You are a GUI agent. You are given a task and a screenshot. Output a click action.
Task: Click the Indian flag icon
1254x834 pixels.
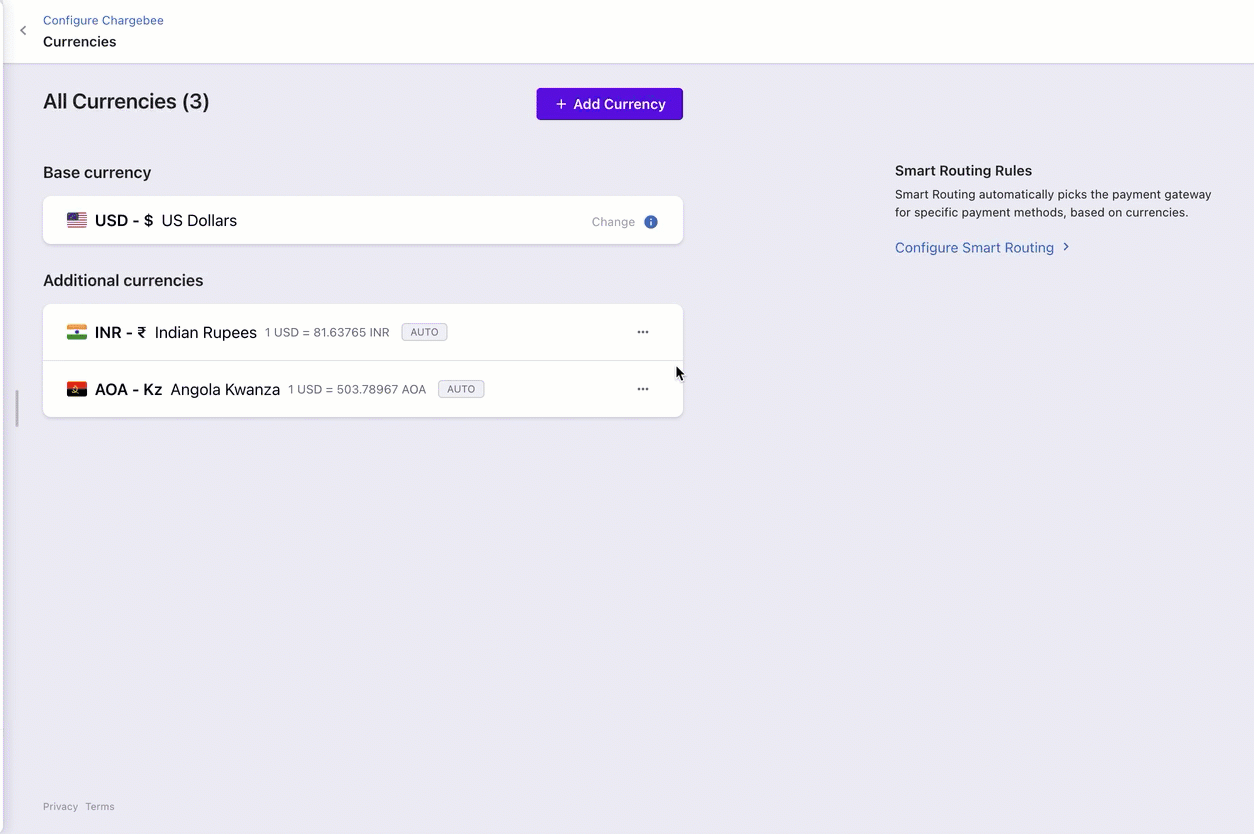tap(77, 332)
